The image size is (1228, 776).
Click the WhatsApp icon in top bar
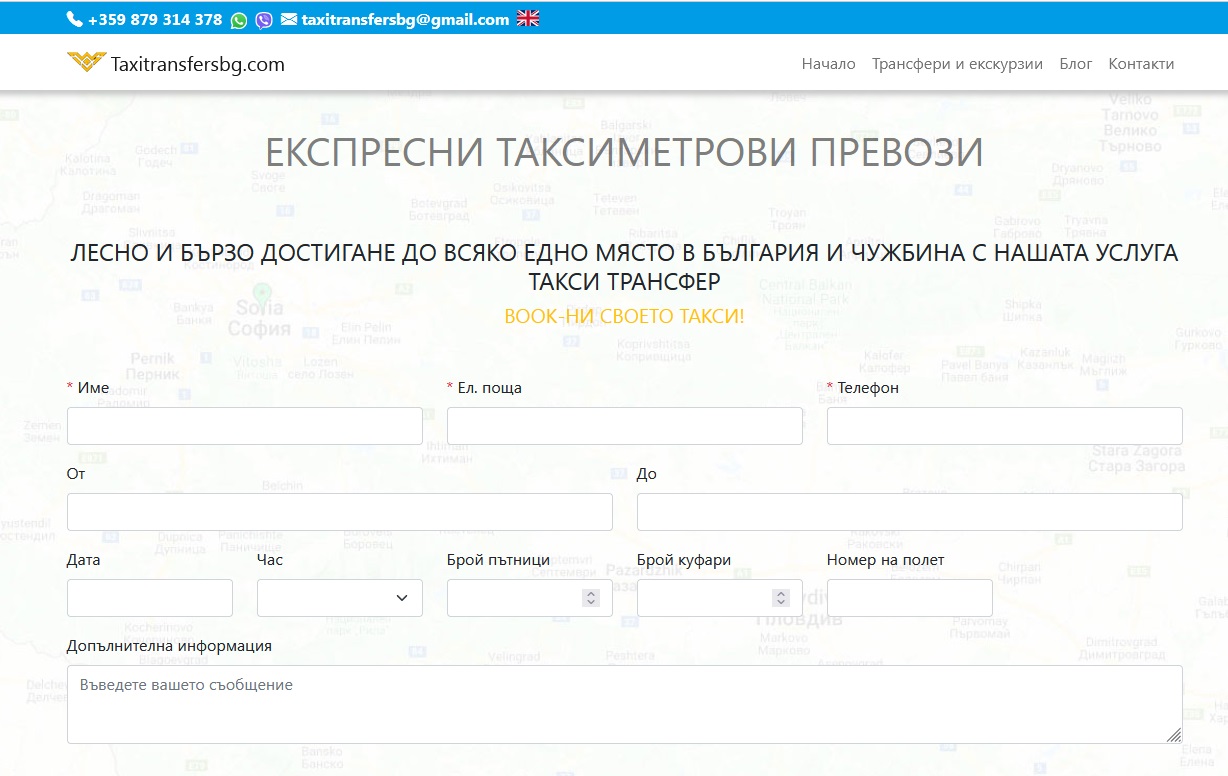(x=239, y=20)
